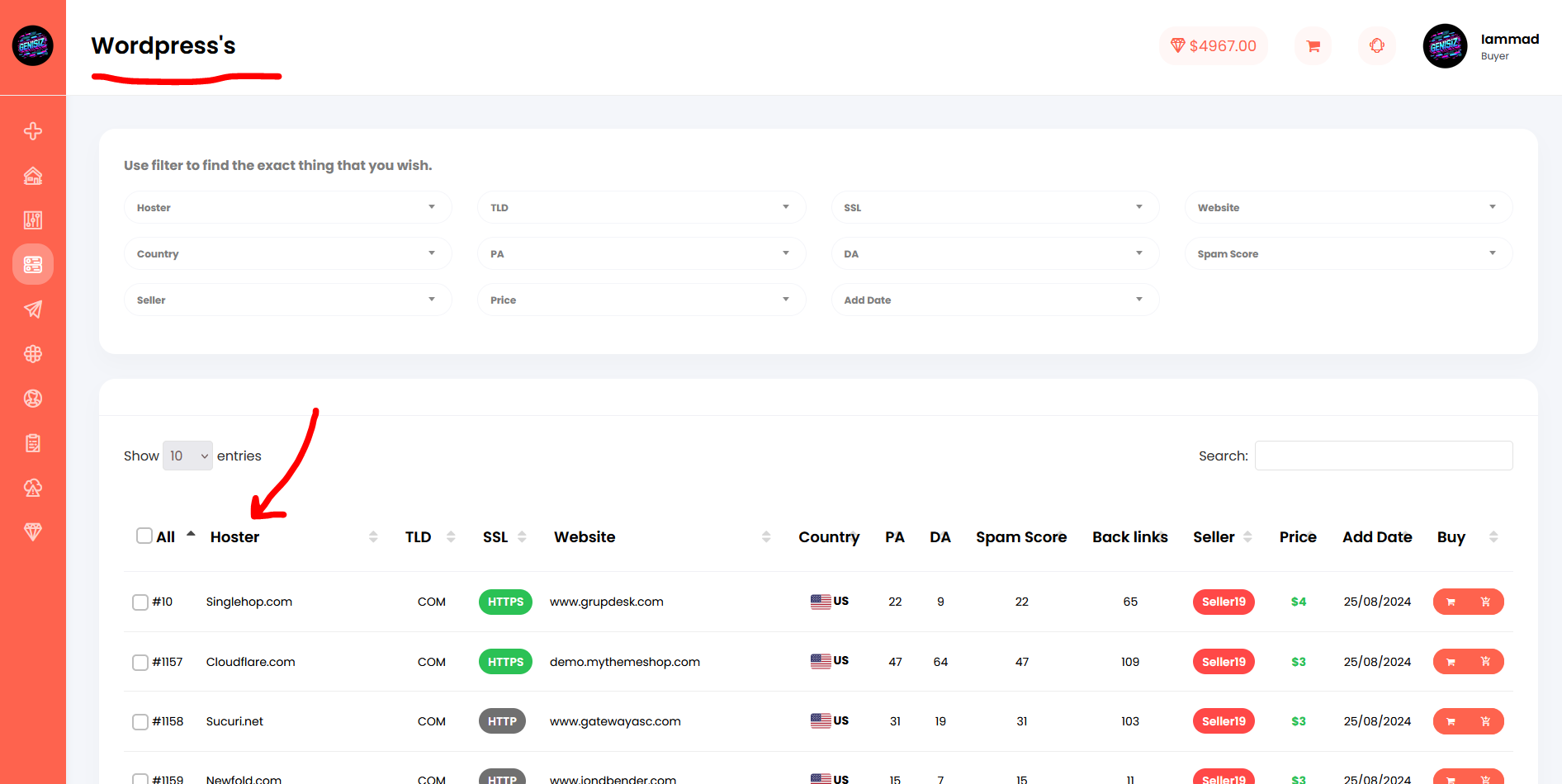Click the buy cart icon for www.grupdesk.com
Screen dimensions: 1562x784
(1451, 602)
